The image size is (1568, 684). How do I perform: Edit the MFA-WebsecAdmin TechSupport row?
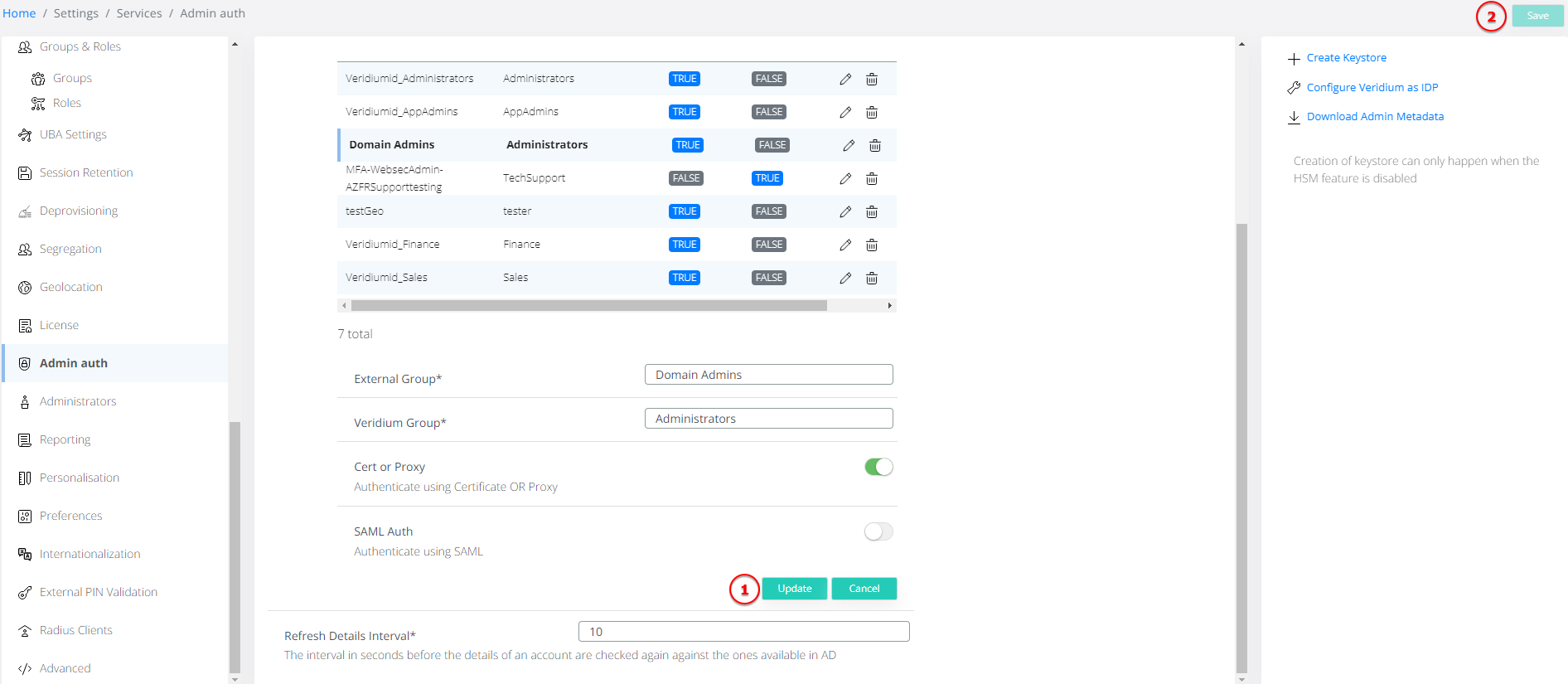click(x=844, y=178)
